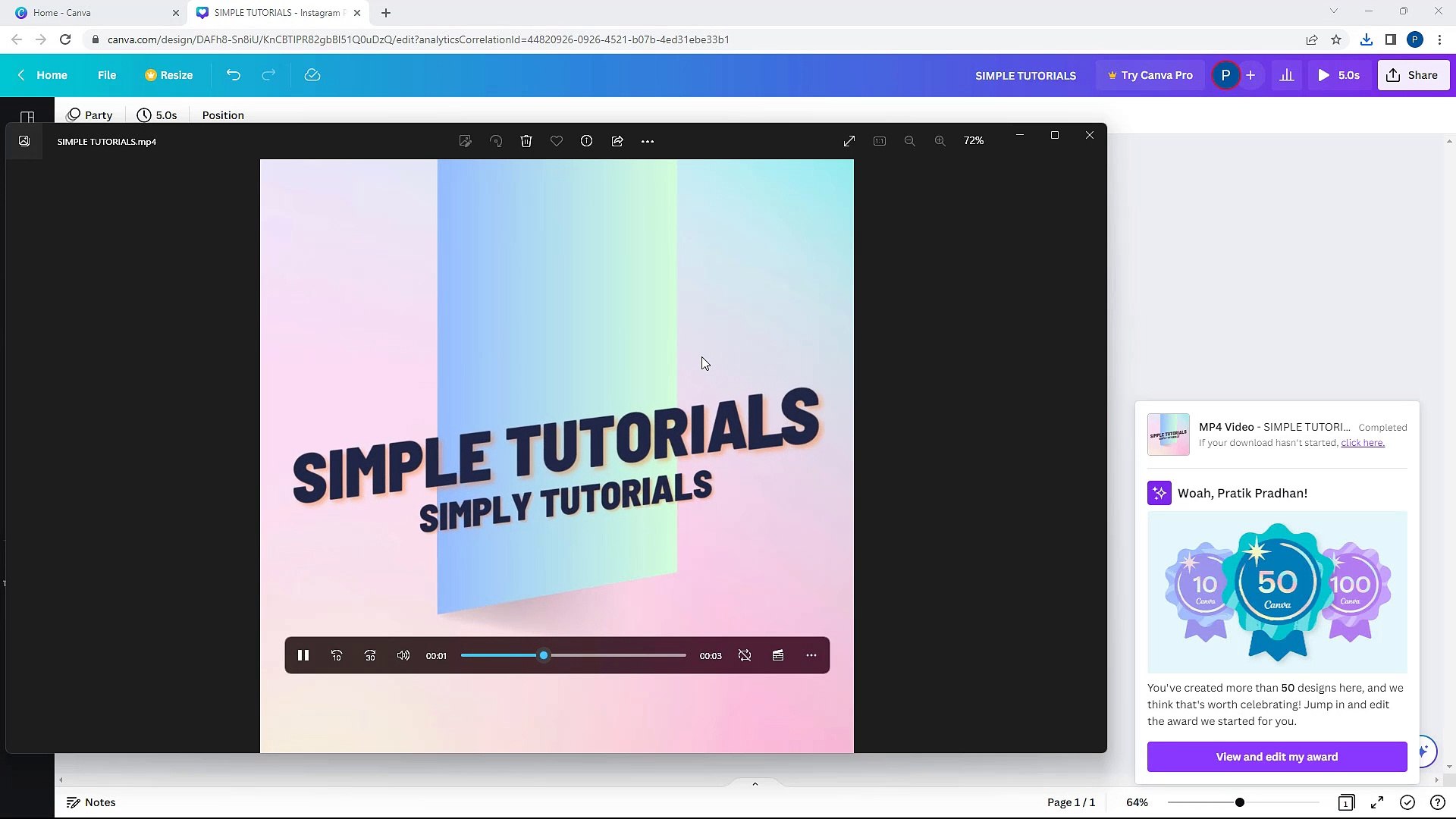The height and width of the screenshot is (819, 1456).
Task: Expand the bottom panel with the chevron
Action: 755,783
